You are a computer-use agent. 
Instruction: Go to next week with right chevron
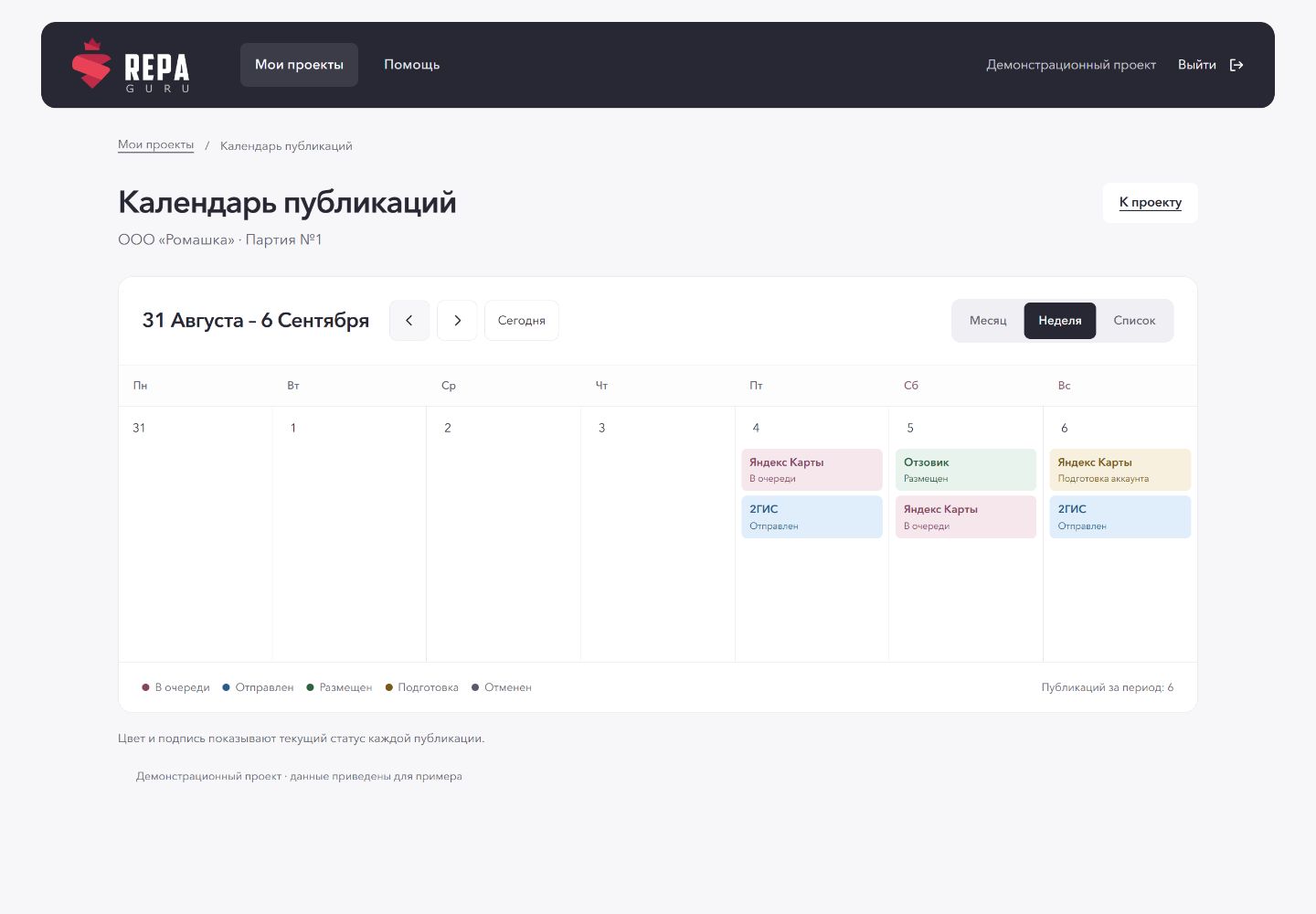coord(457,321)
